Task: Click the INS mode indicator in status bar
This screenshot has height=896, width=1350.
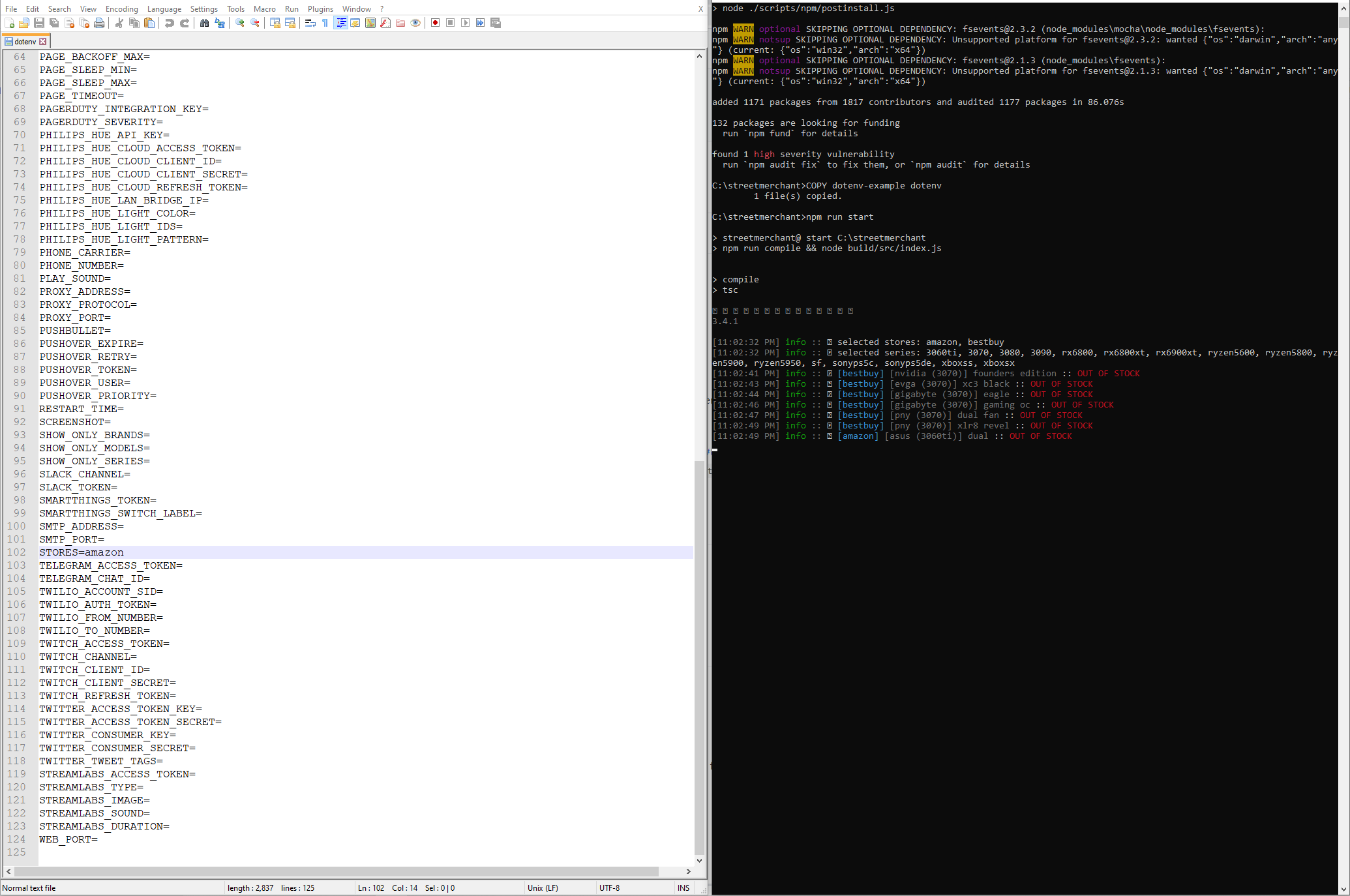Action: click(683, 888)
